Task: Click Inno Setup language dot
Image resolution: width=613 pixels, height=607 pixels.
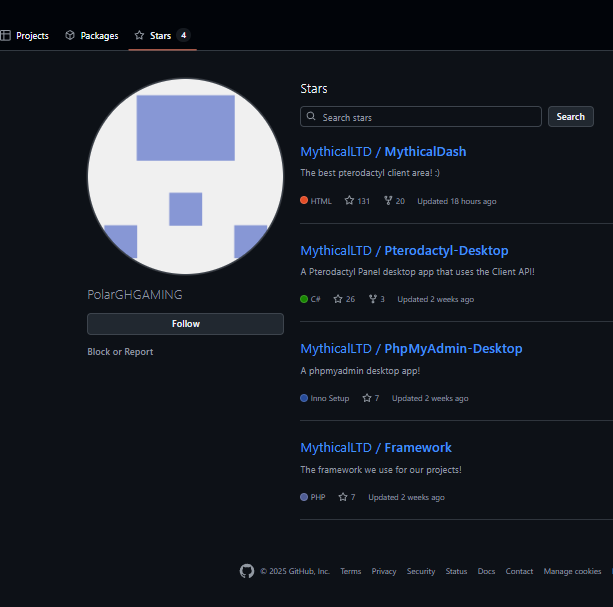Action: click(x=304, y=398)
